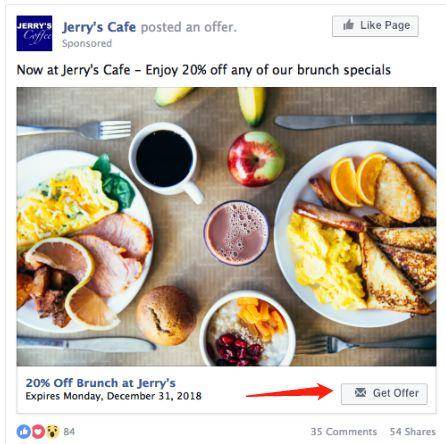
Task: Click the blue Like reaction icon
Action: [x=24, y=432]
